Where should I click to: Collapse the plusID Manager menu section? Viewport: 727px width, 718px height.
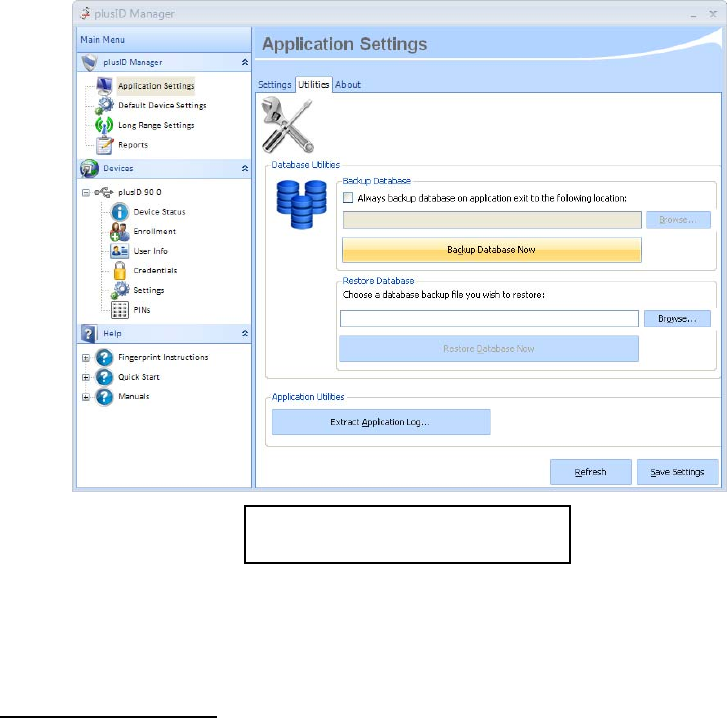245,62
